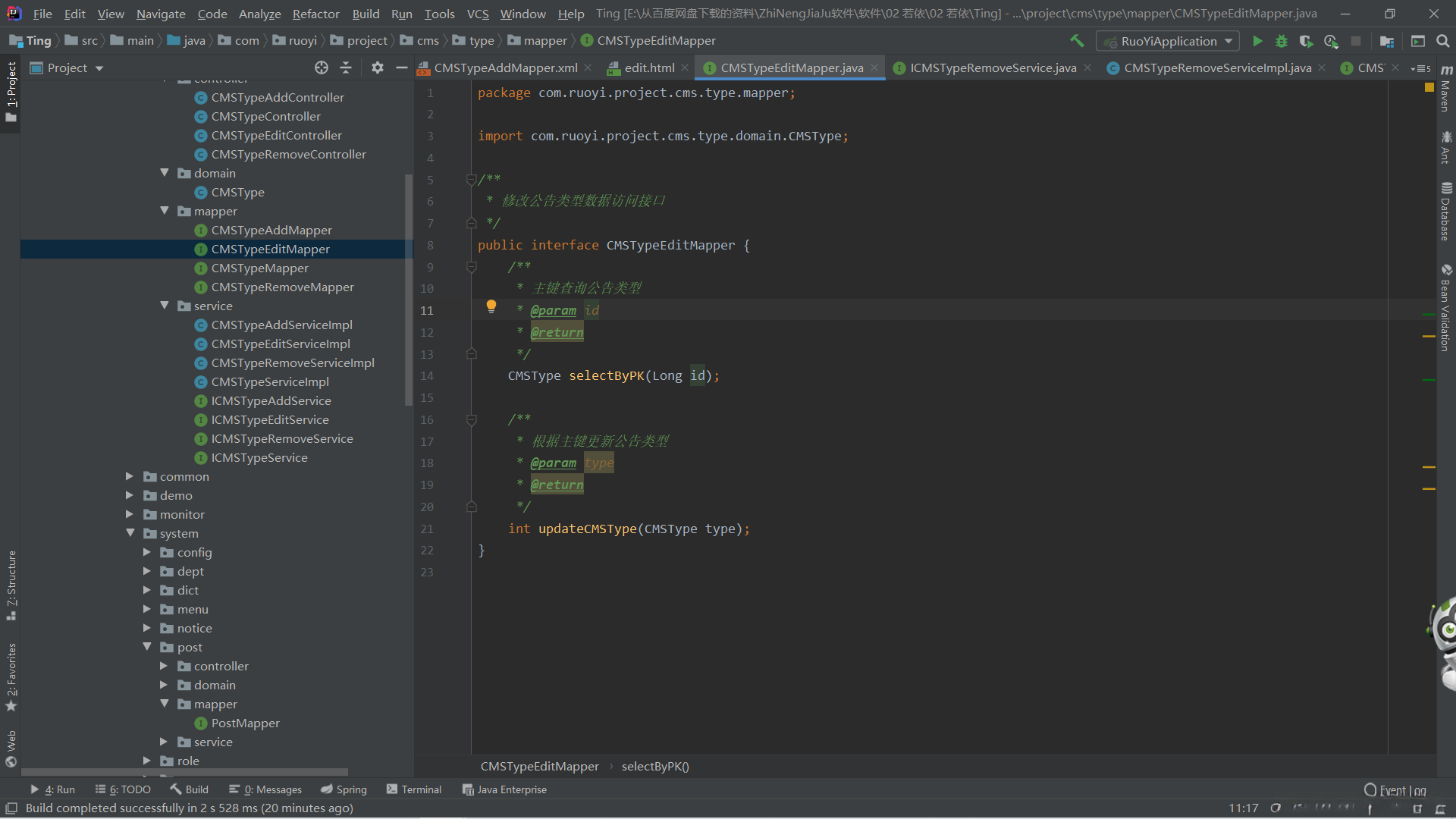The image size is (1456, 819).
Task: Click the Debug bug icon
Action: click(x=1282, y=41)
